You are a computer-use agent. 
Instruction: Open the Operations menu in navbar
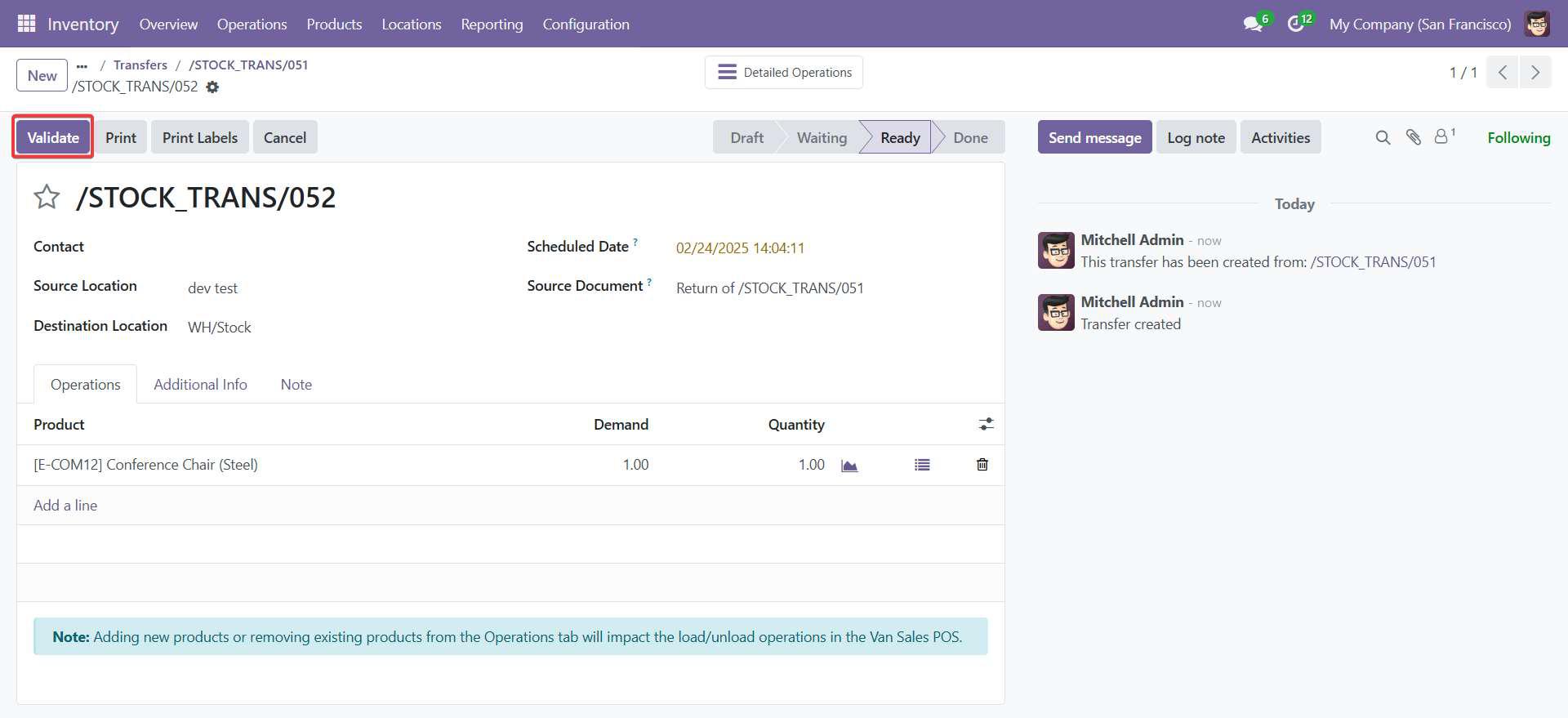pyautogui.click(x=252, y=24)
